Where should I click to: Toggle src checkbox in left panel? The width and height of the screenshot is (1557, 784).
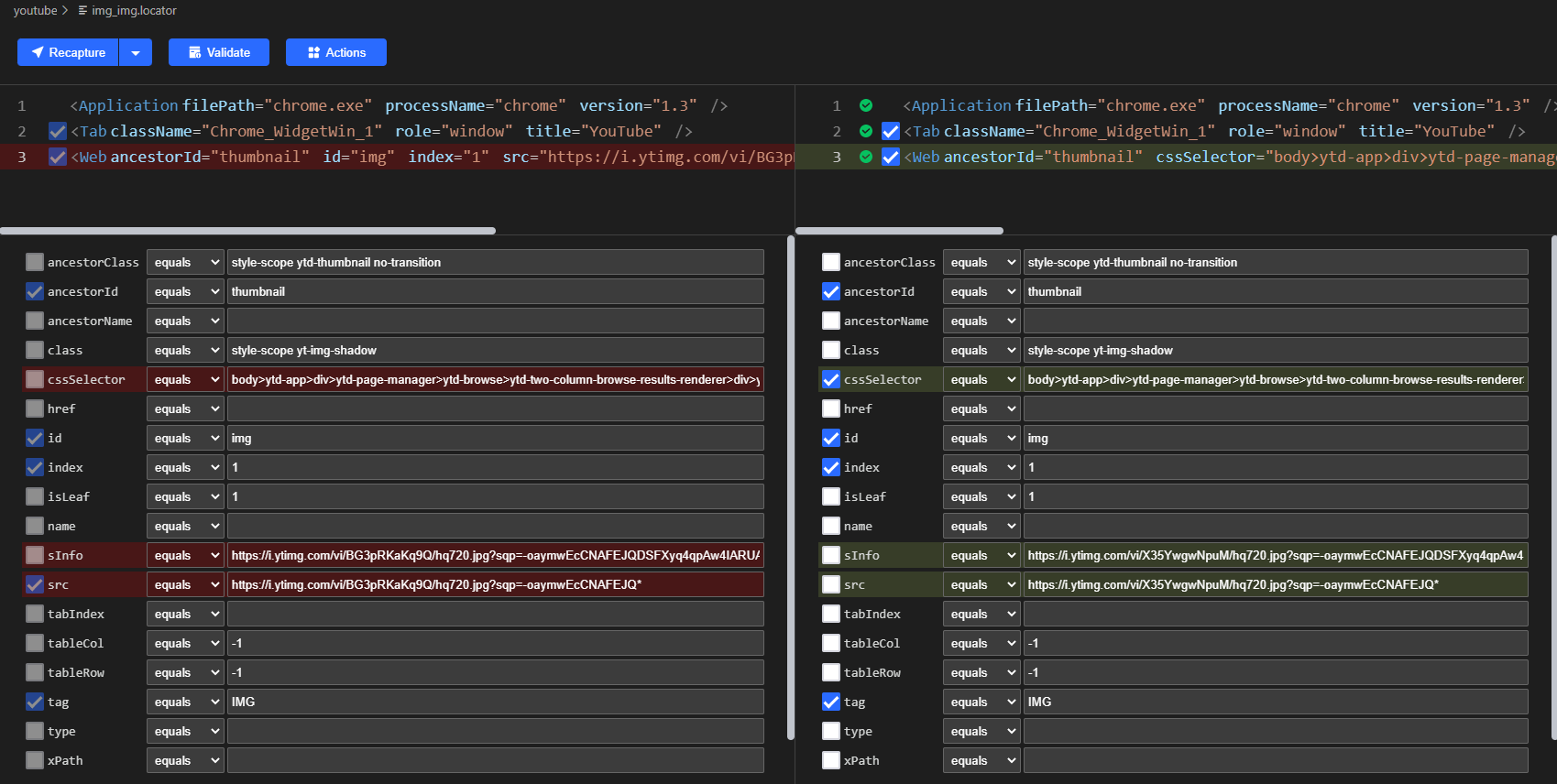coord(35,584)
